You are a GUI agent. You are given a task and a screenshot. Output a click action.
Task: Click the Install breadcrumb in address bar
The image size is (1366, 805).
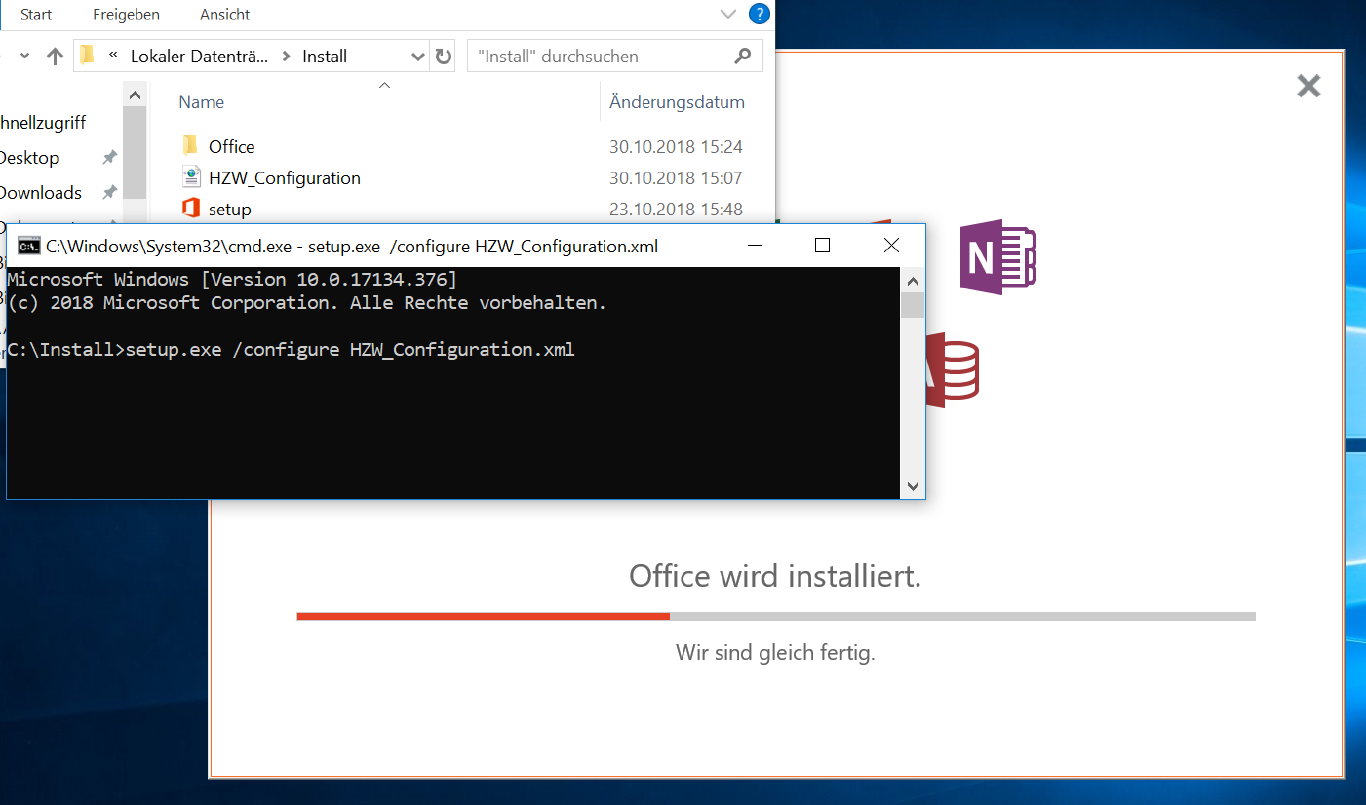(x=325, y=57)
